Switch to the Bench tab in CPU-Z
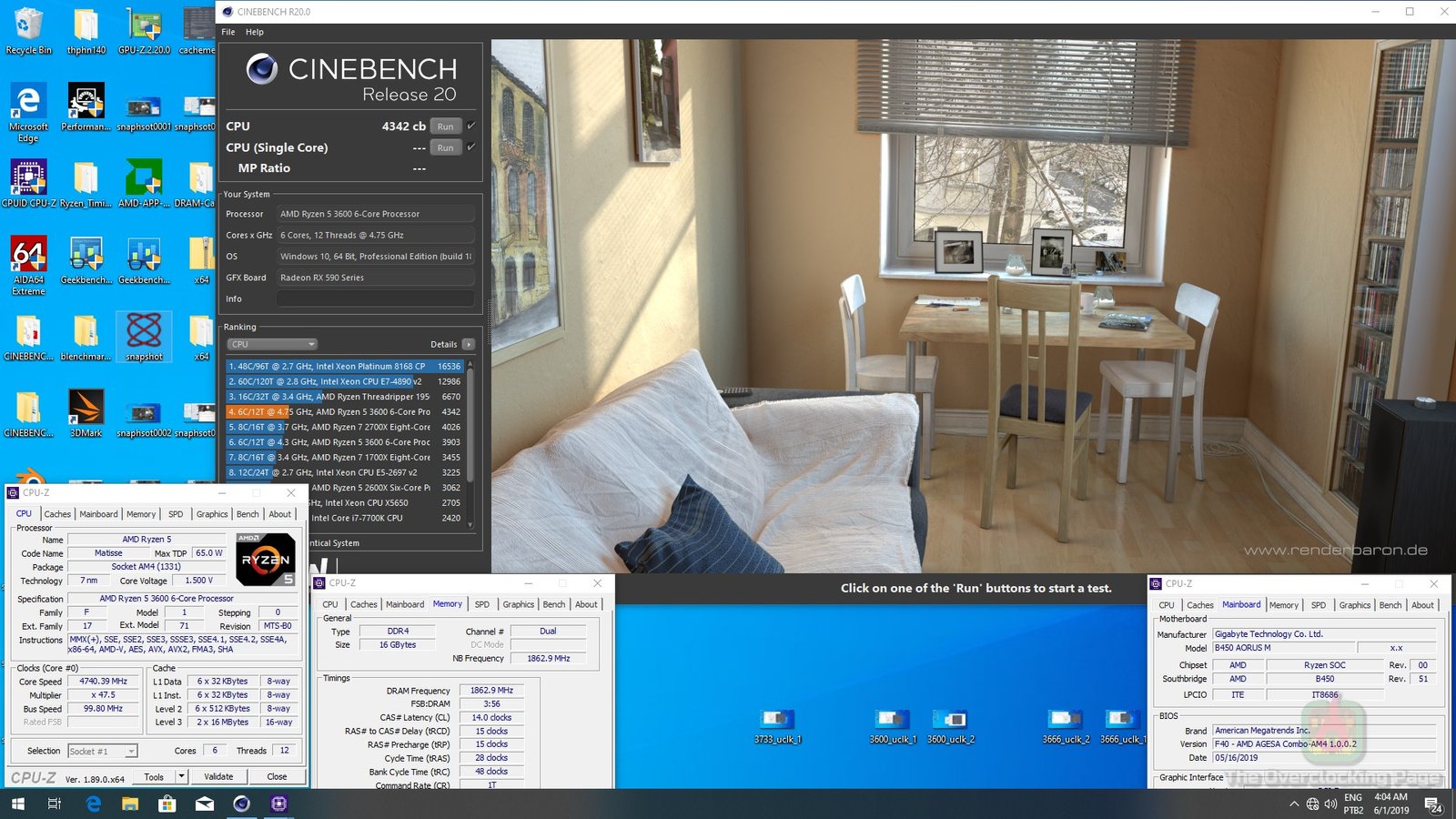The image size is (1456, 819). (x=247, y=514)
